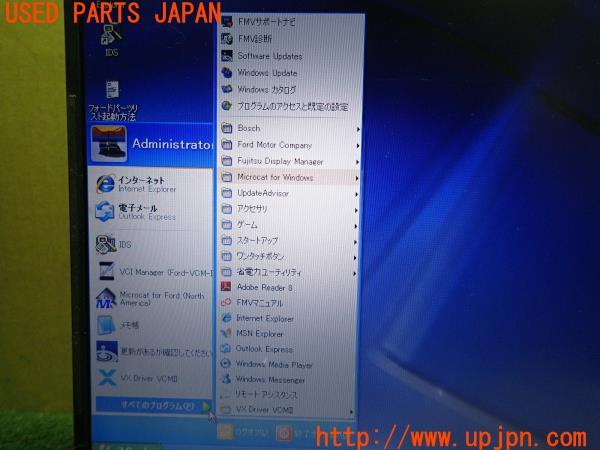Click the Bosch folder icon
This screenshot has height=450, width=600.
pyautogui.click(x=227, y=128)
